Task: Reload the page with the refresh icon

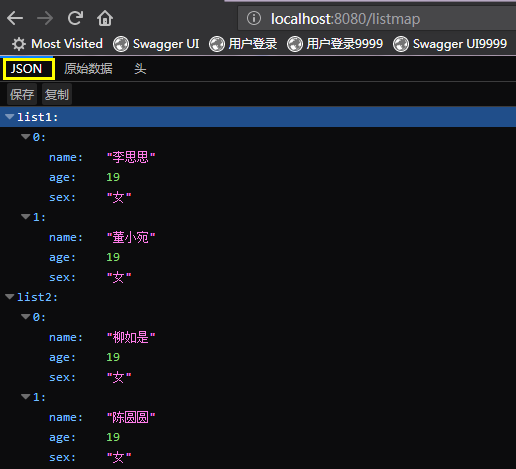Action: pyautogui.click(x=75, y=18)
